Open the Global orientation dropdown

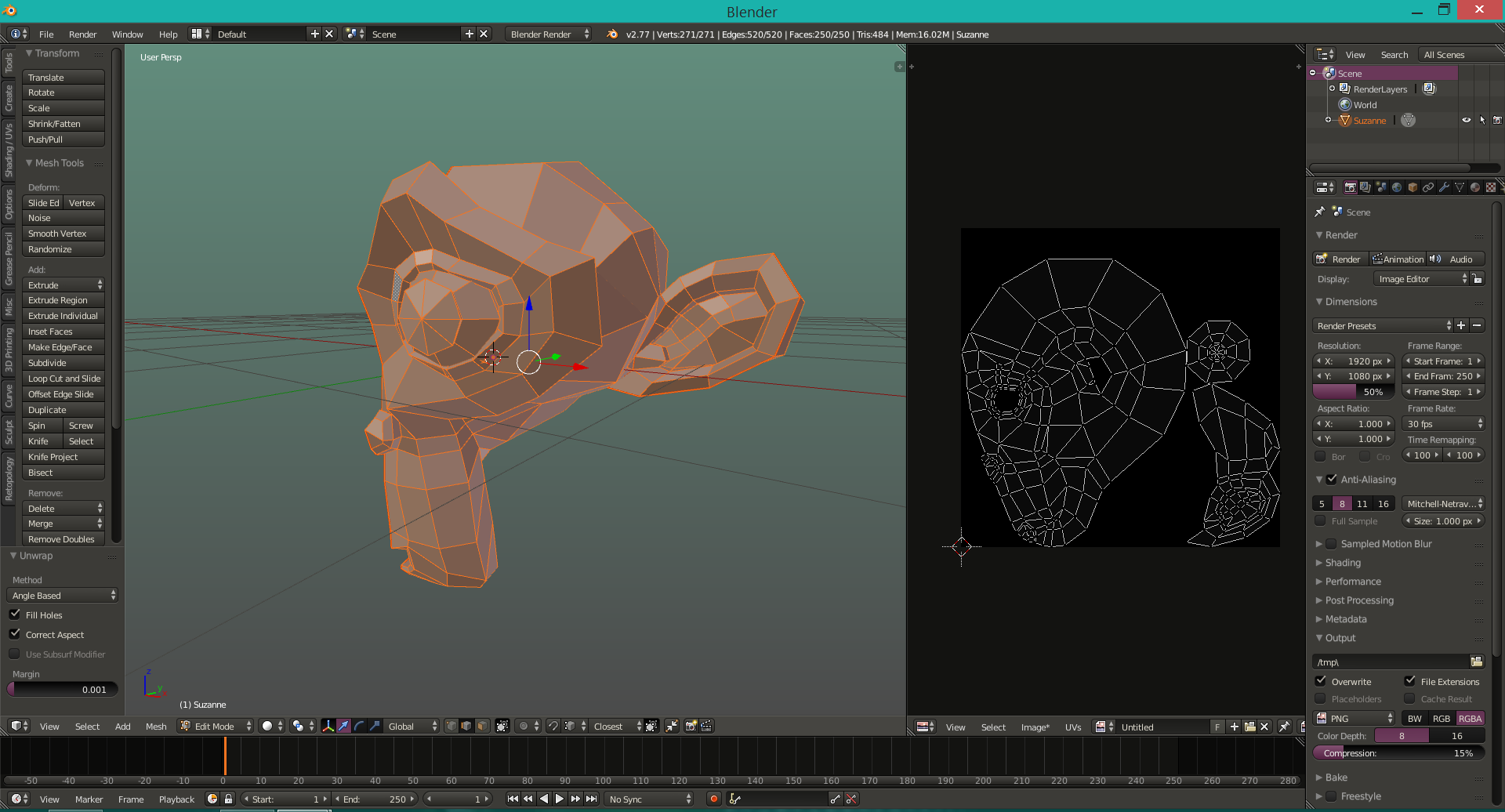(x=412, y=727)
